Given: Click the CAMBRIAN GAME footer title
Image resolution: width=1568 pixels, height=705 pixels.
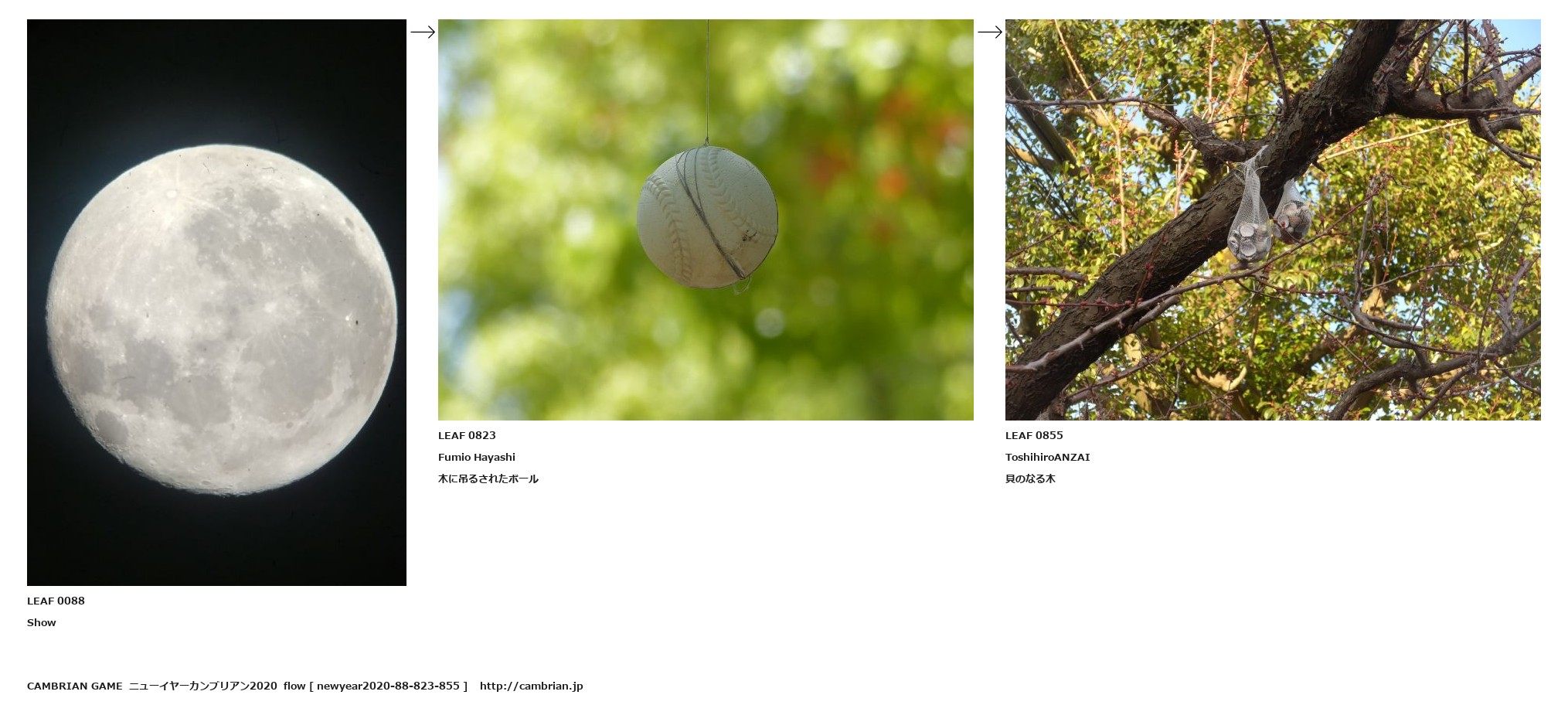Looking at the screenshot, I should [75, 686].
